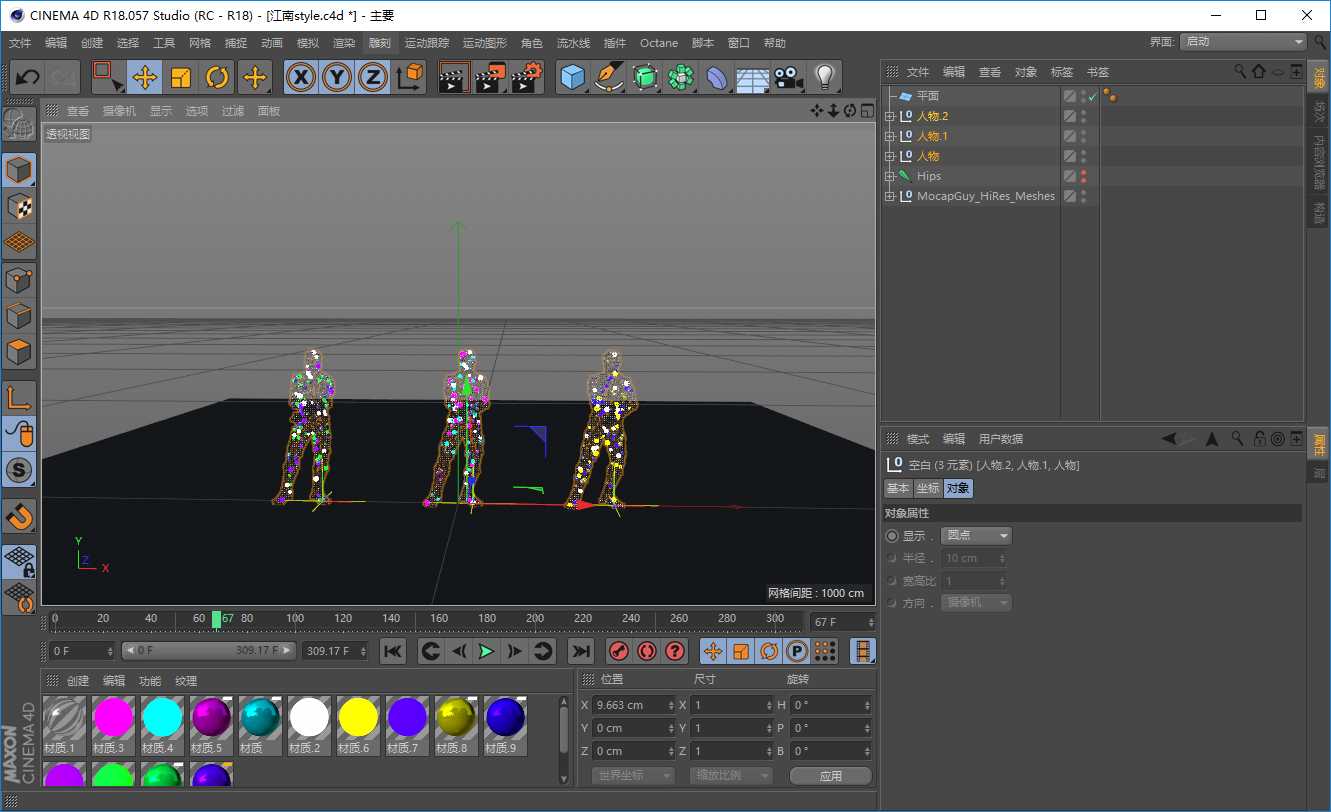Click record active objects key button
Image resolution: width=1331 pixels, height=812 pixels.
click(619, 651)
